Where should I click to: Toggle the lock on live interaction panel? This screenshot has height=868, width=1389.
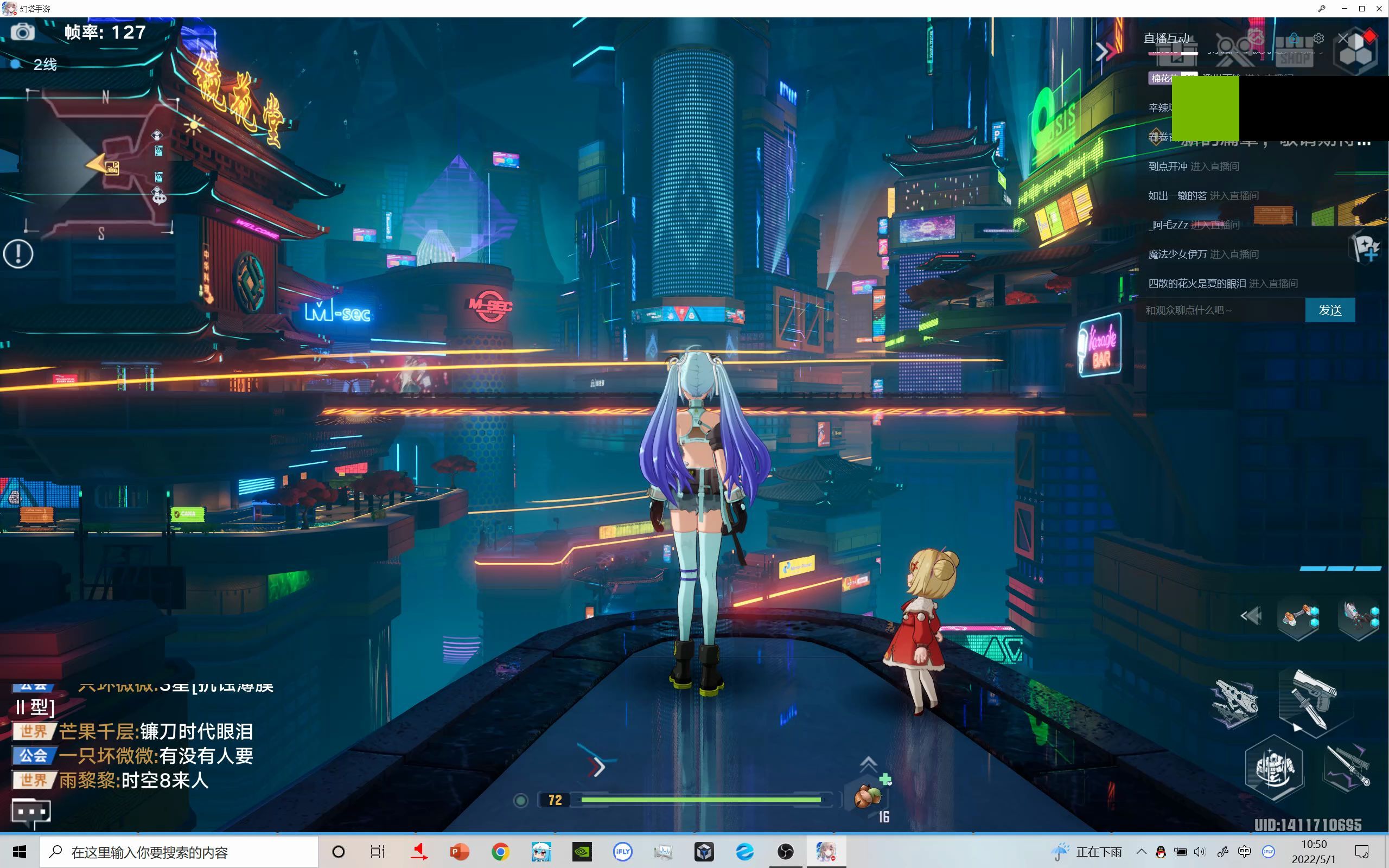click(1293, 38)
